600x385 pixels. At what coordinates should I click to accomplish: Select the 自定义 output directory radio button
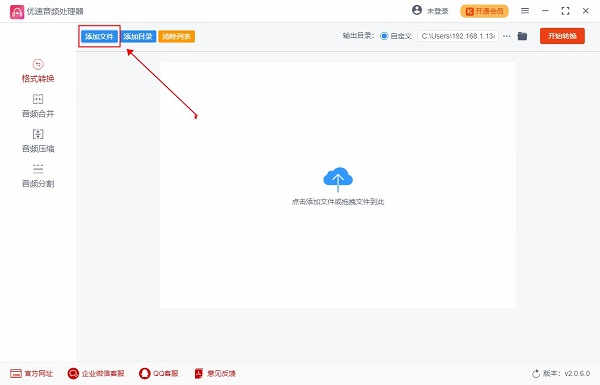tap(384, 36)
